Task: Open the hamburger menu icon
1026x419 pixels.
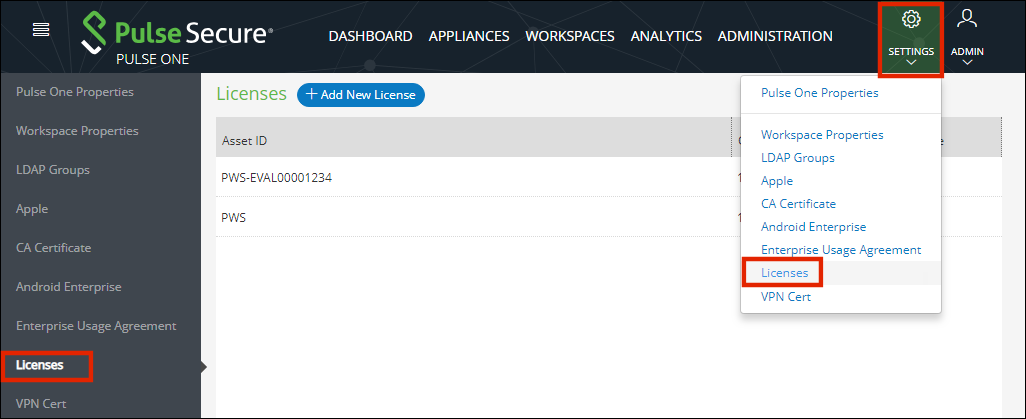Action: click(x=41, y=29)
